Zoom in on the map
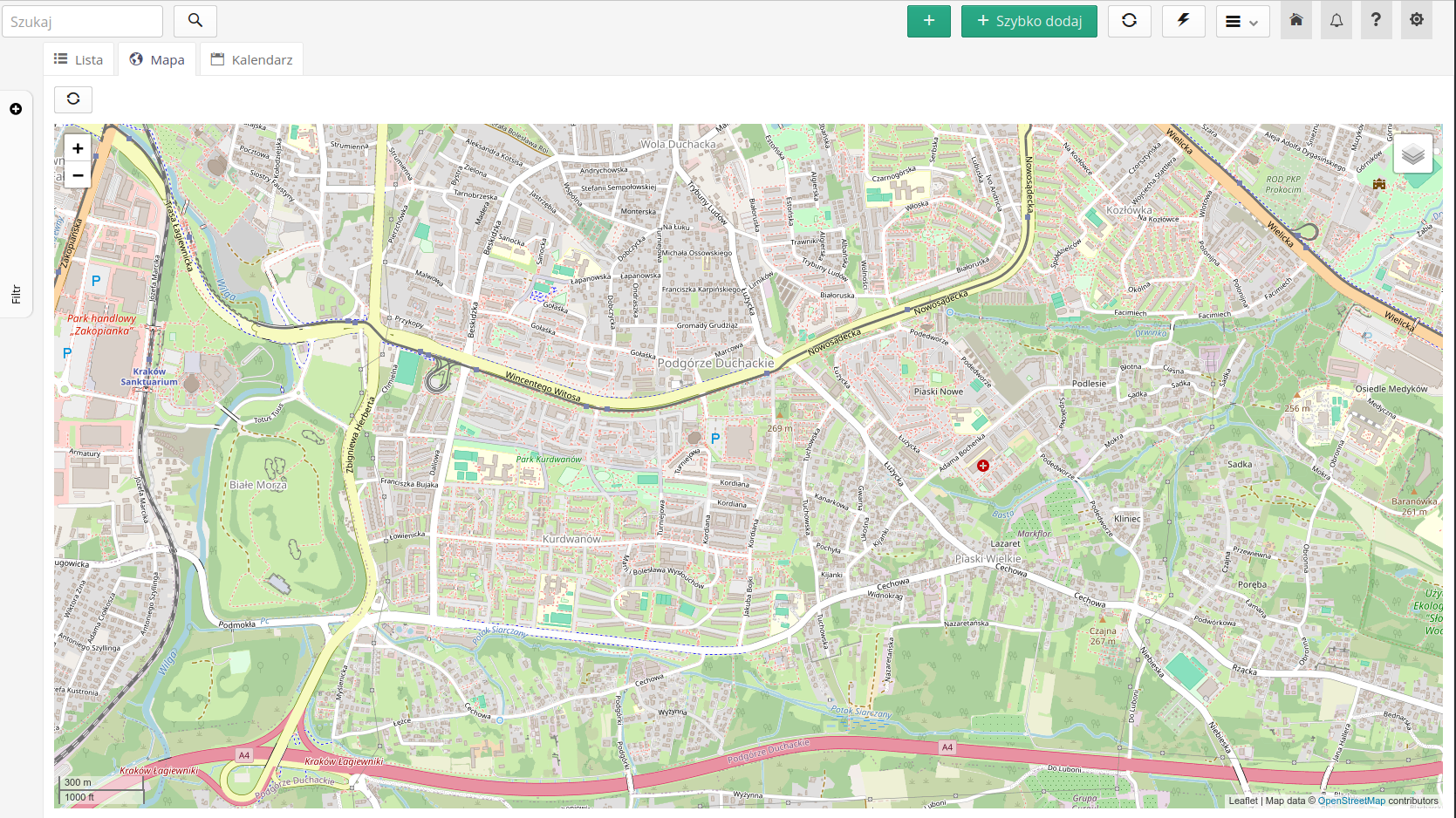Screen dimensions: 1456x818 pyautogui.click(x=78, y=148)
